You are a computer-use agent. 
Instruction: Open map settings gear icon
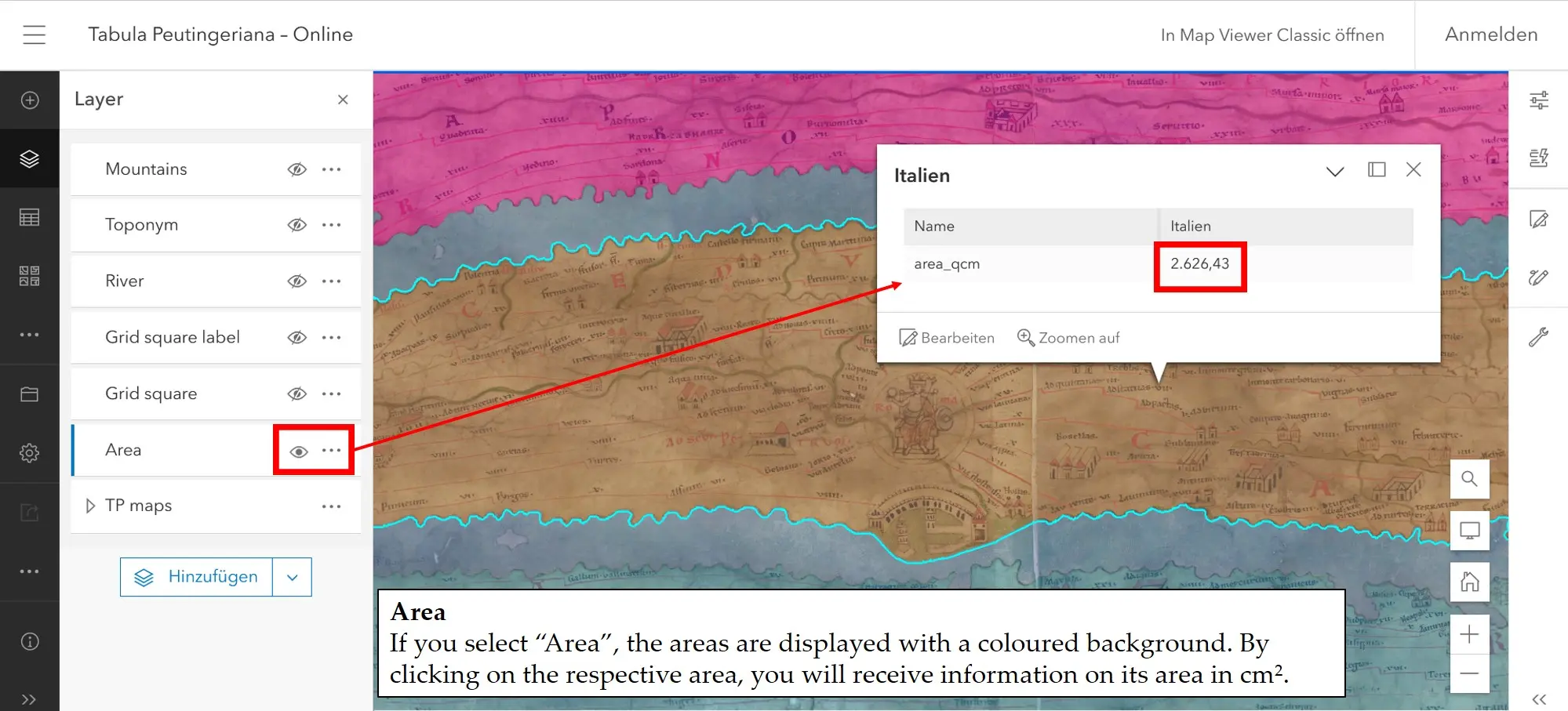[30, 453]
